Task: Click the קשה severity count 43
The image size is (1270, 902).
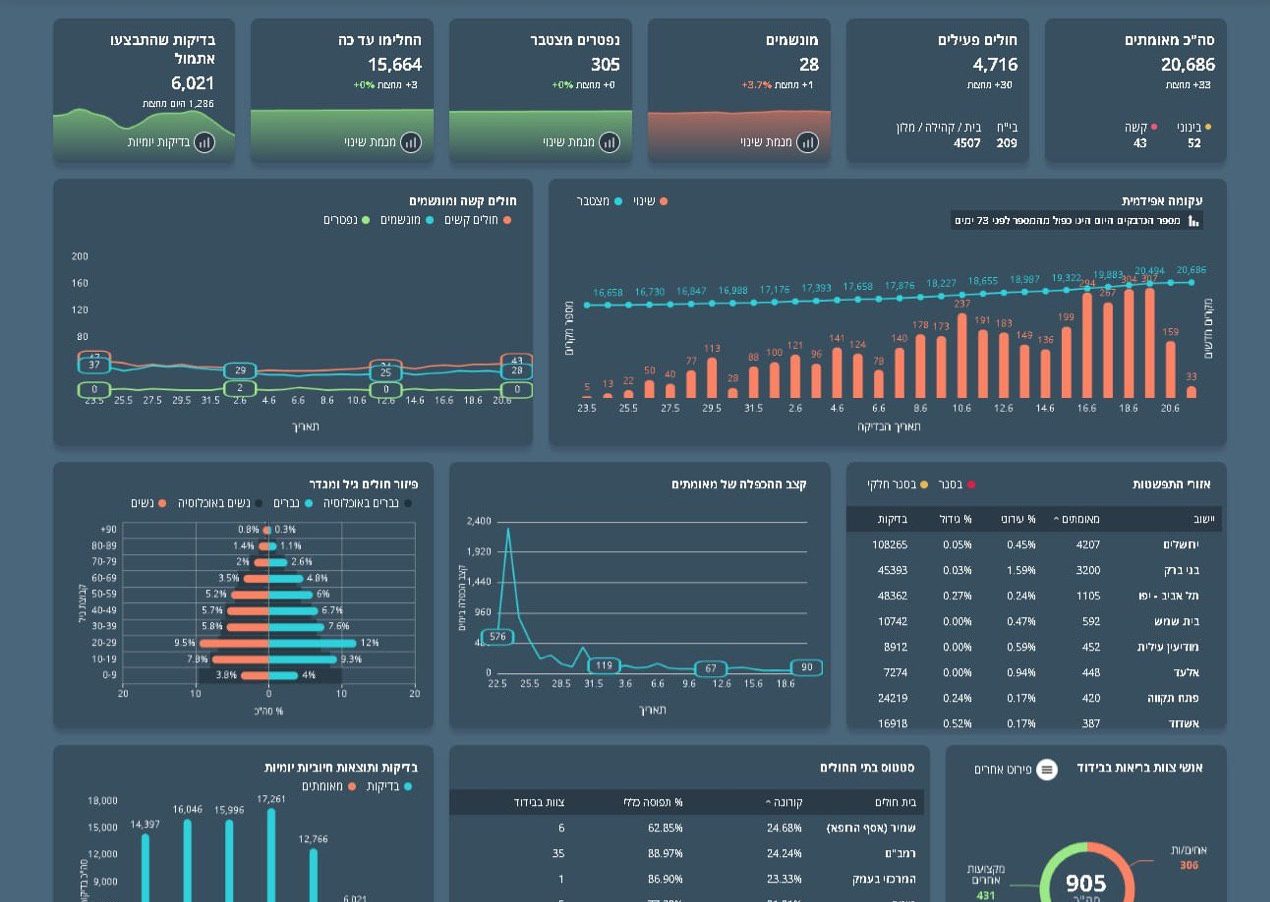Action: (x=1140, y=143)
